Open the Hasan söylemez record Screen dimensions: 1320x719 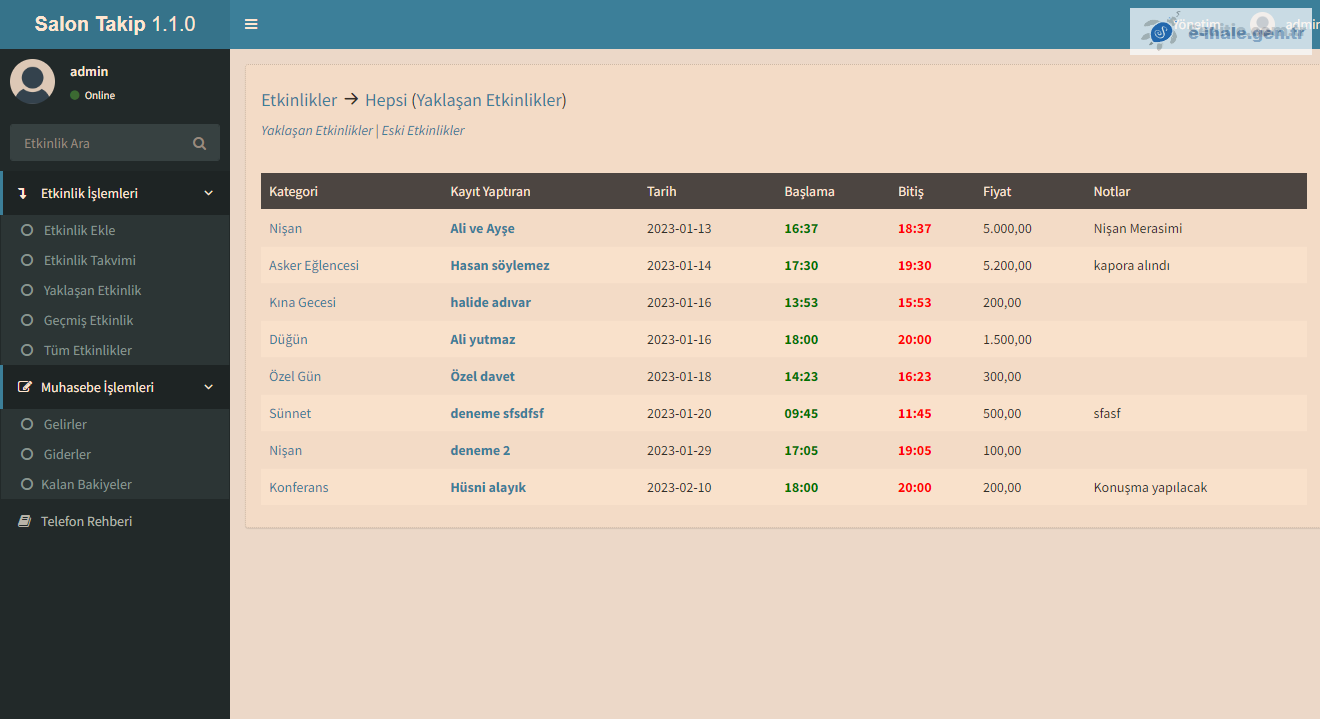(x=499, y=265)
